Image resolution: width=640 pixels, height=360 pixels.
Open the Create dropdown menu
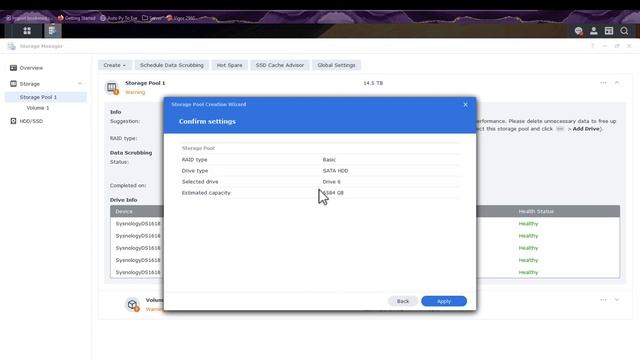[x=114, y=65]
